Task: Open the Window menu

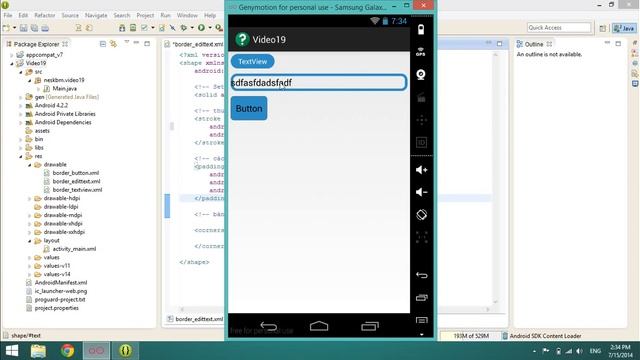Action: pyautogui.click(x=187, y=15)
